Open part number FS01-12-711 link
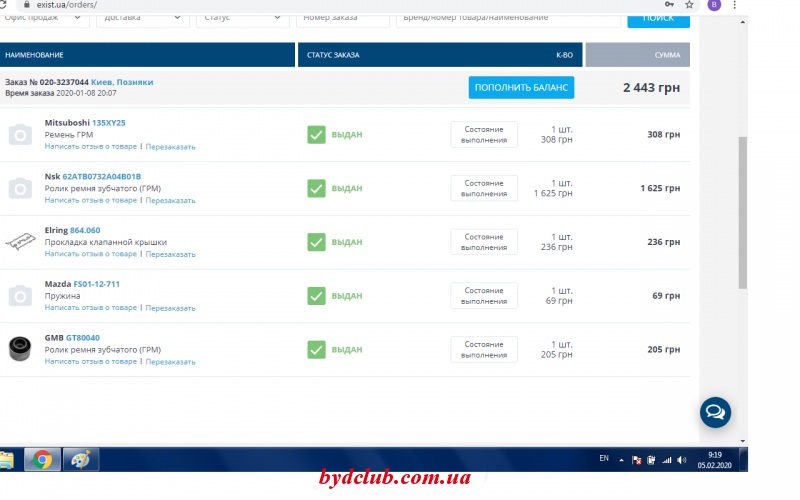This screenshot has width=800, height=500. (x=96, y=284)
